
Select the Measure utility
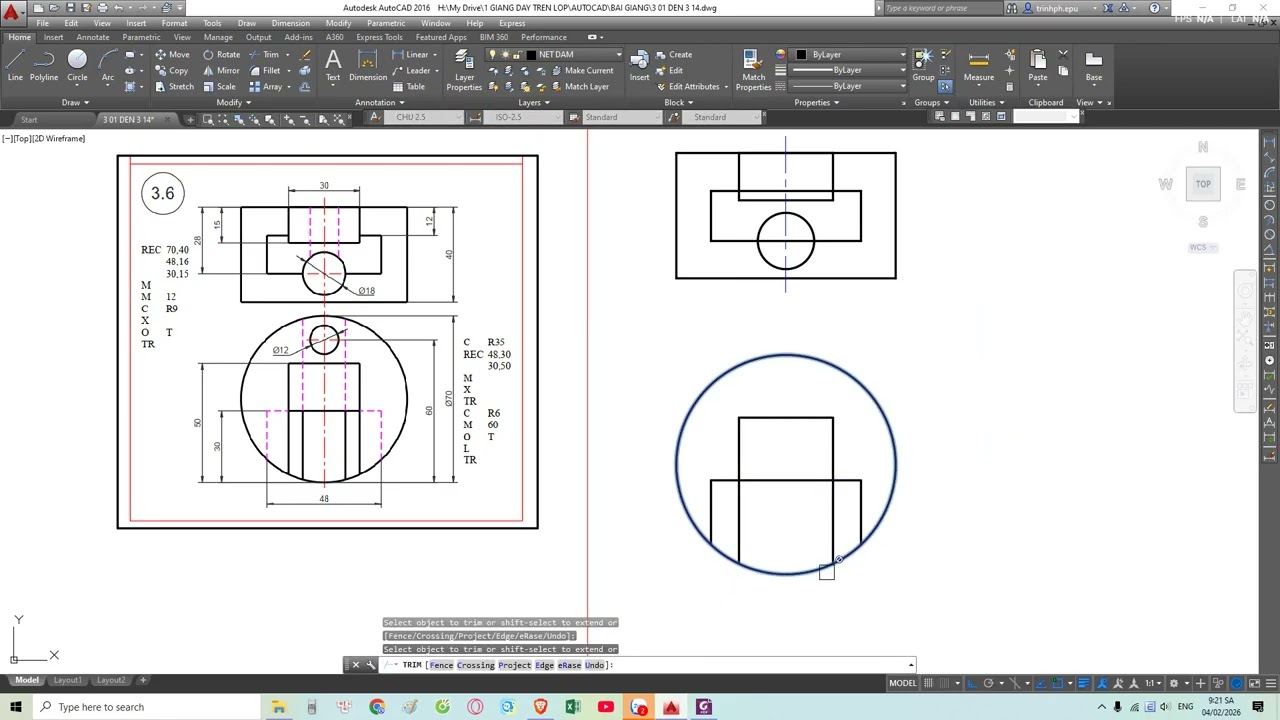979,65
